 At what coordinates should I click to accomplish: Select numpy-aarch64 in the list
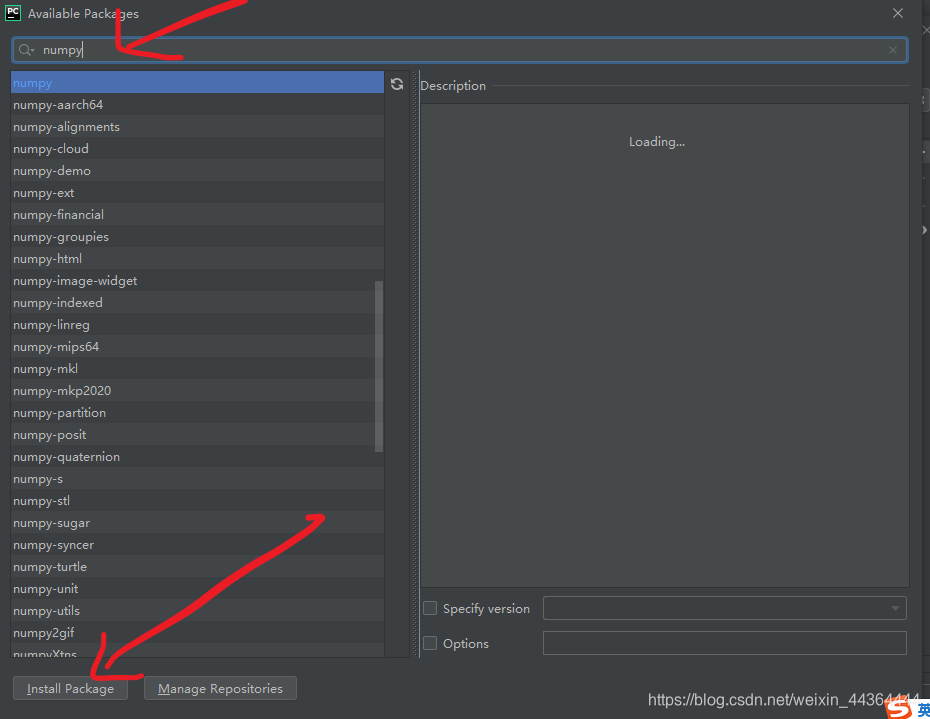click(x=198, y=104)
